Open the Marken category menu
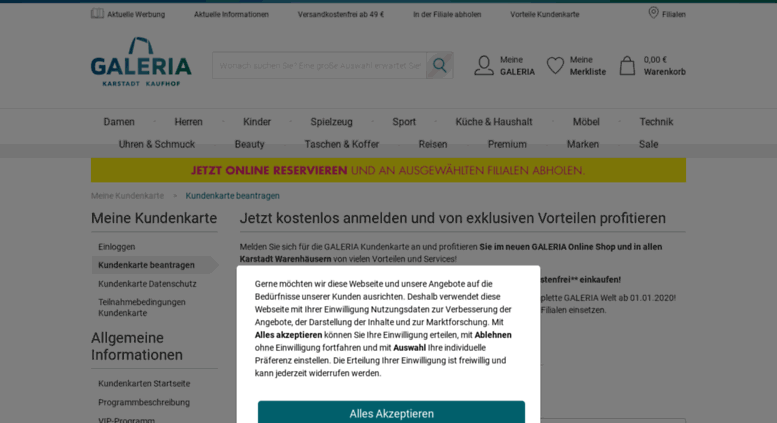The width and height of the screenshot is (777, 423). click(x=583, y=144)
